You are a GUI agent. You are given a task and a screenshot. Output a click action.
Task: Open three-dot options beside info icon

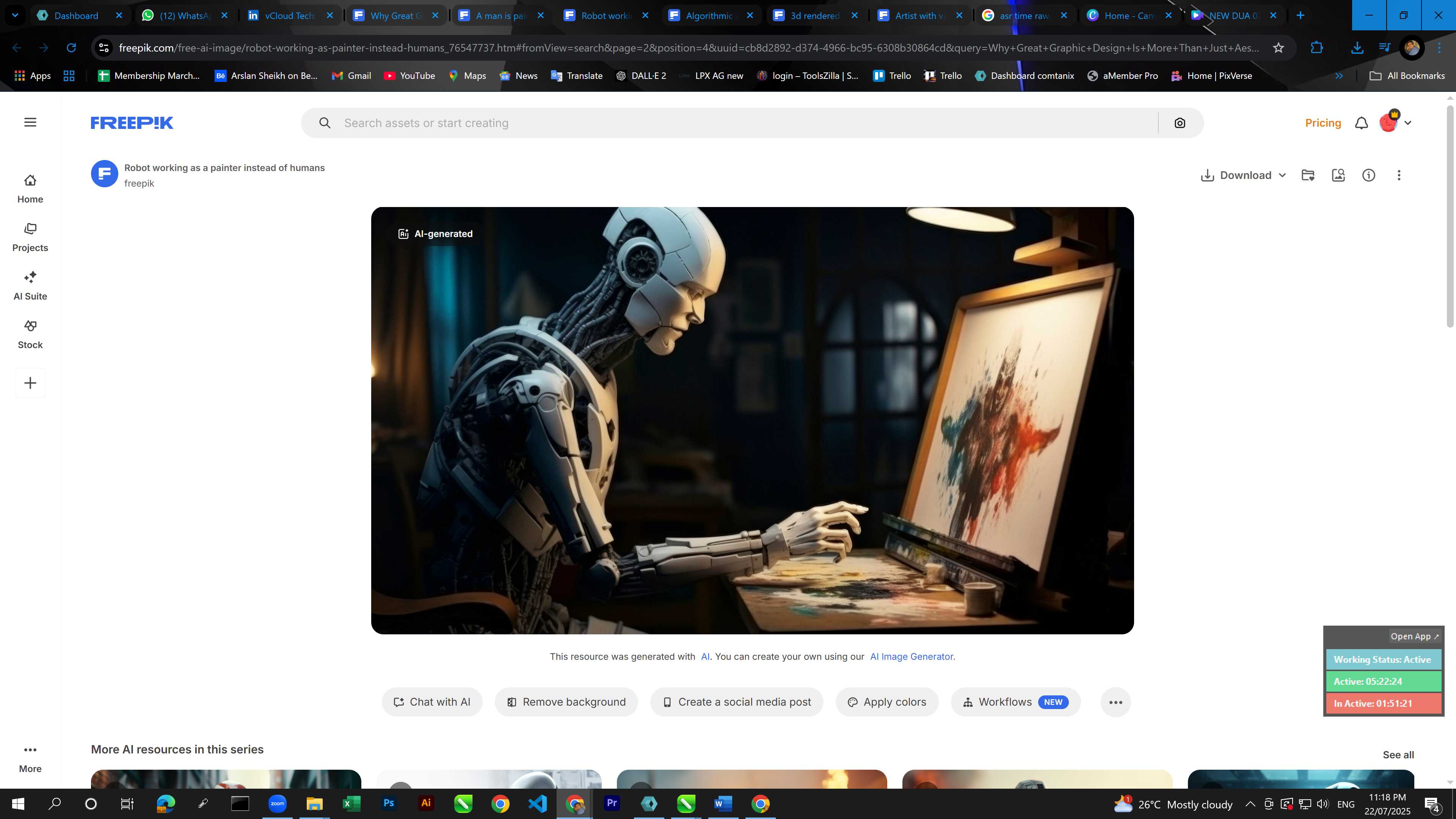1399,175
